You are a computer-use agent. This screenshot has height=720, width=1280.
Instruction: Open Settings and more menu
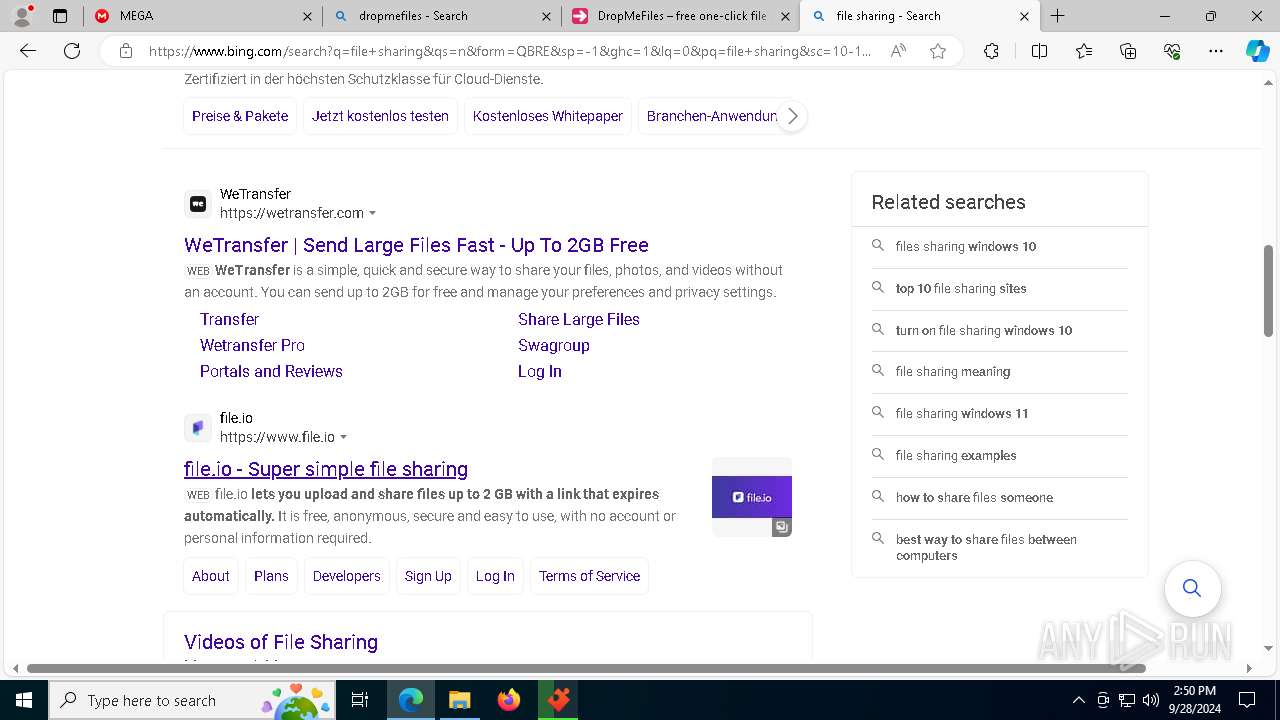click(1216, 51)
